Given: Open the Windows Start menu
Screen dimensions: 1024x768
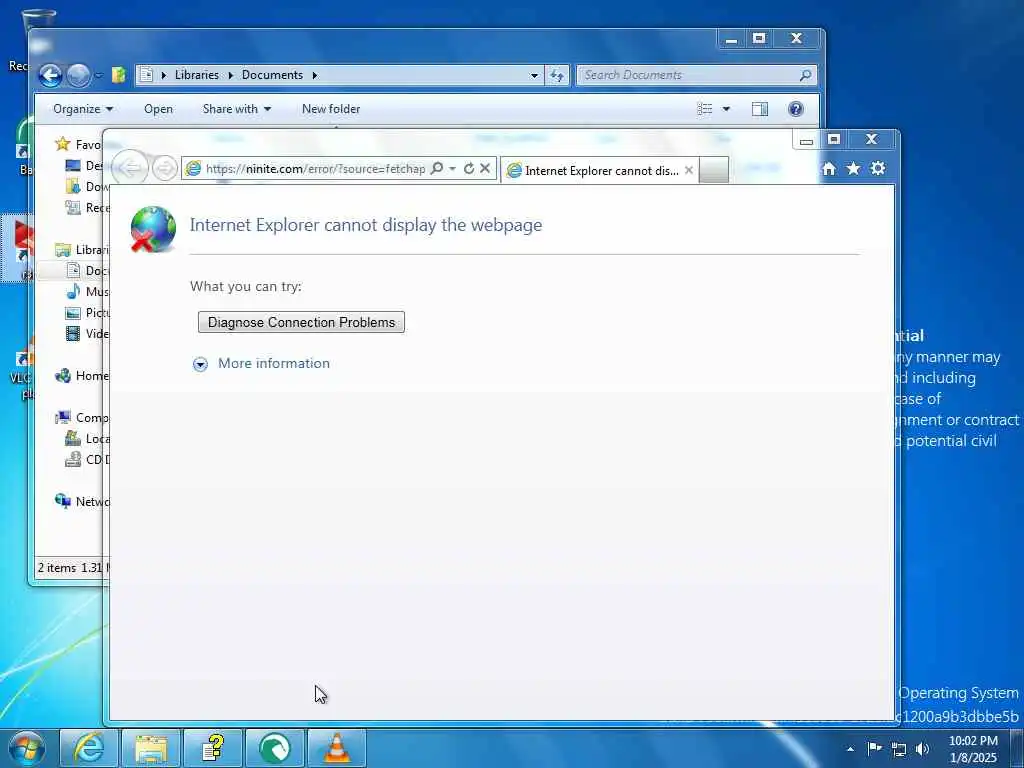Looking at the screenshot, I should coord(27,748).
